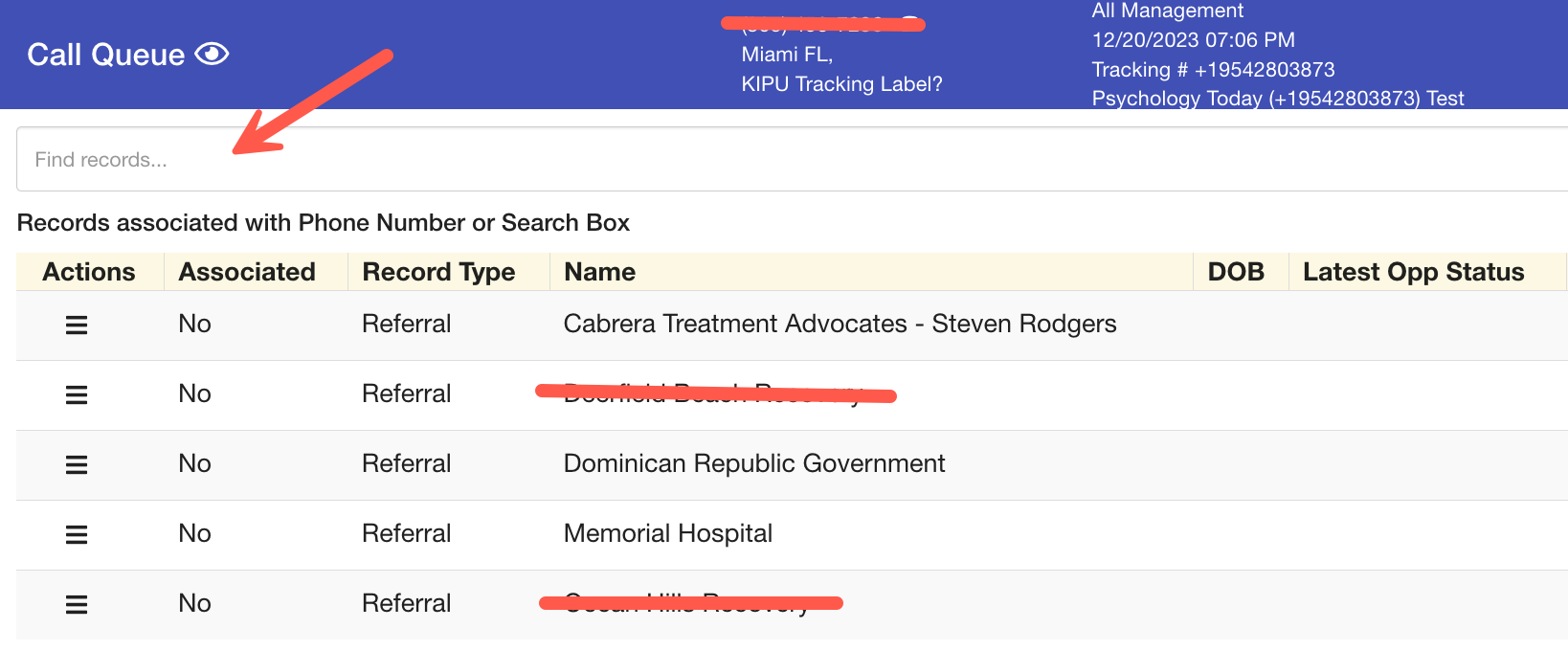Click the Psychology Today Test label

1278,99
